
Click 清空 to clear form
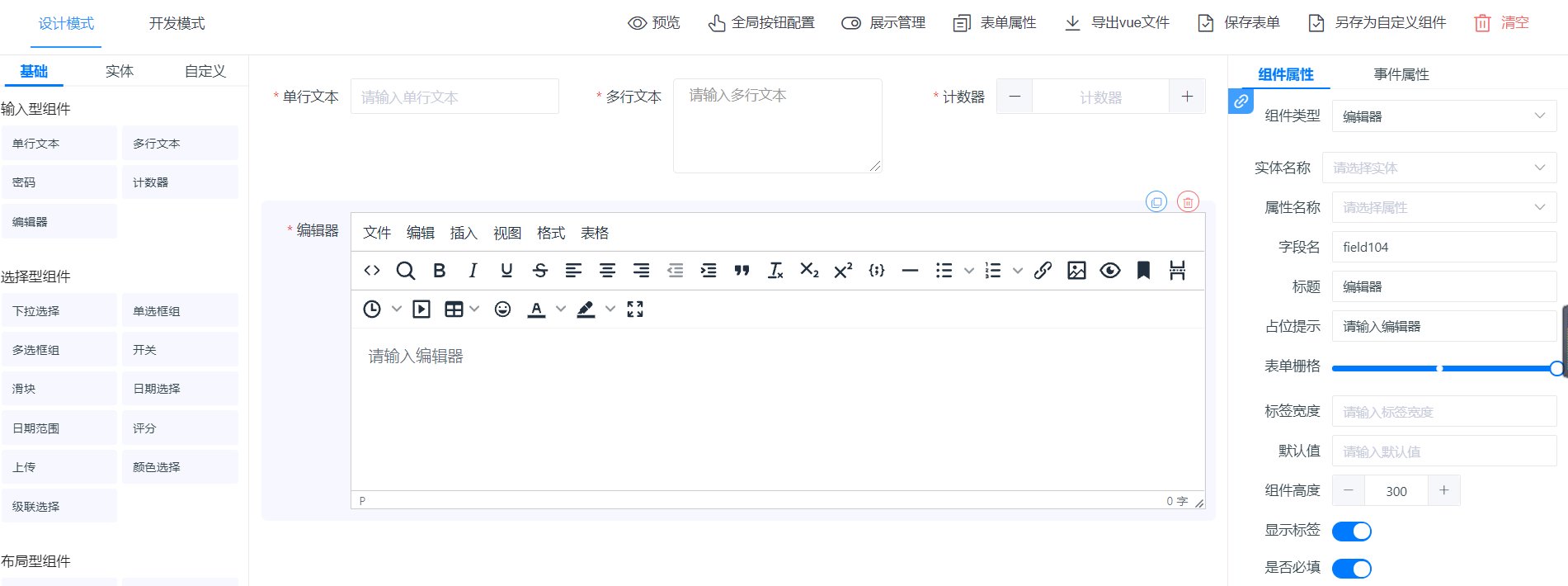tap(1502, 23)
